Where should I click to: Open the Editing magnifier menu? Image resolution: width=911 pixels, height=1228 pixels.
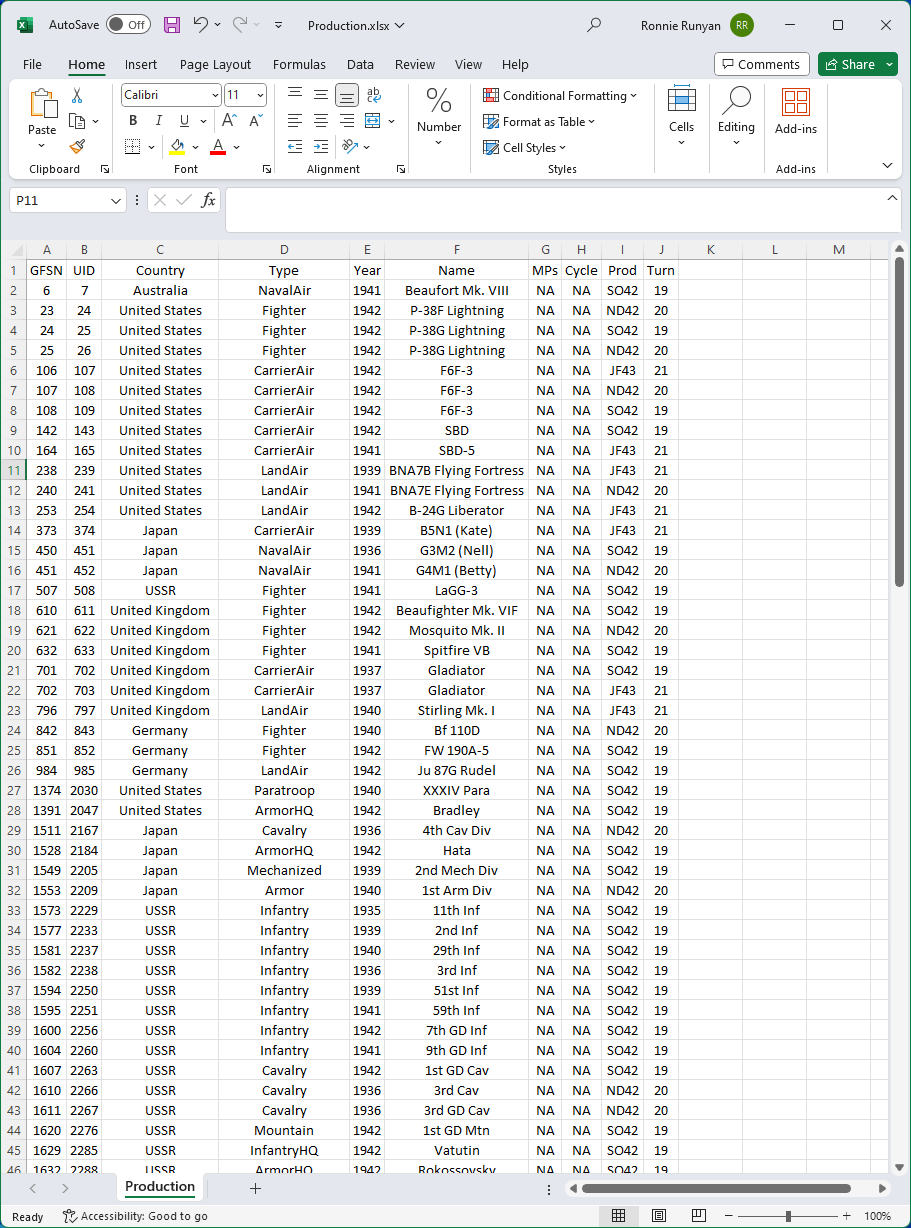pos(736,116)
